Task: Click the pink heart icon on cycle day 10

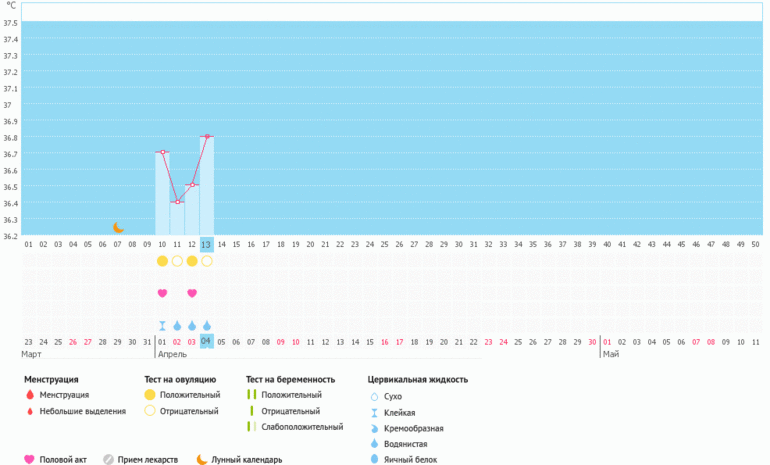Action: coord(162,293)
